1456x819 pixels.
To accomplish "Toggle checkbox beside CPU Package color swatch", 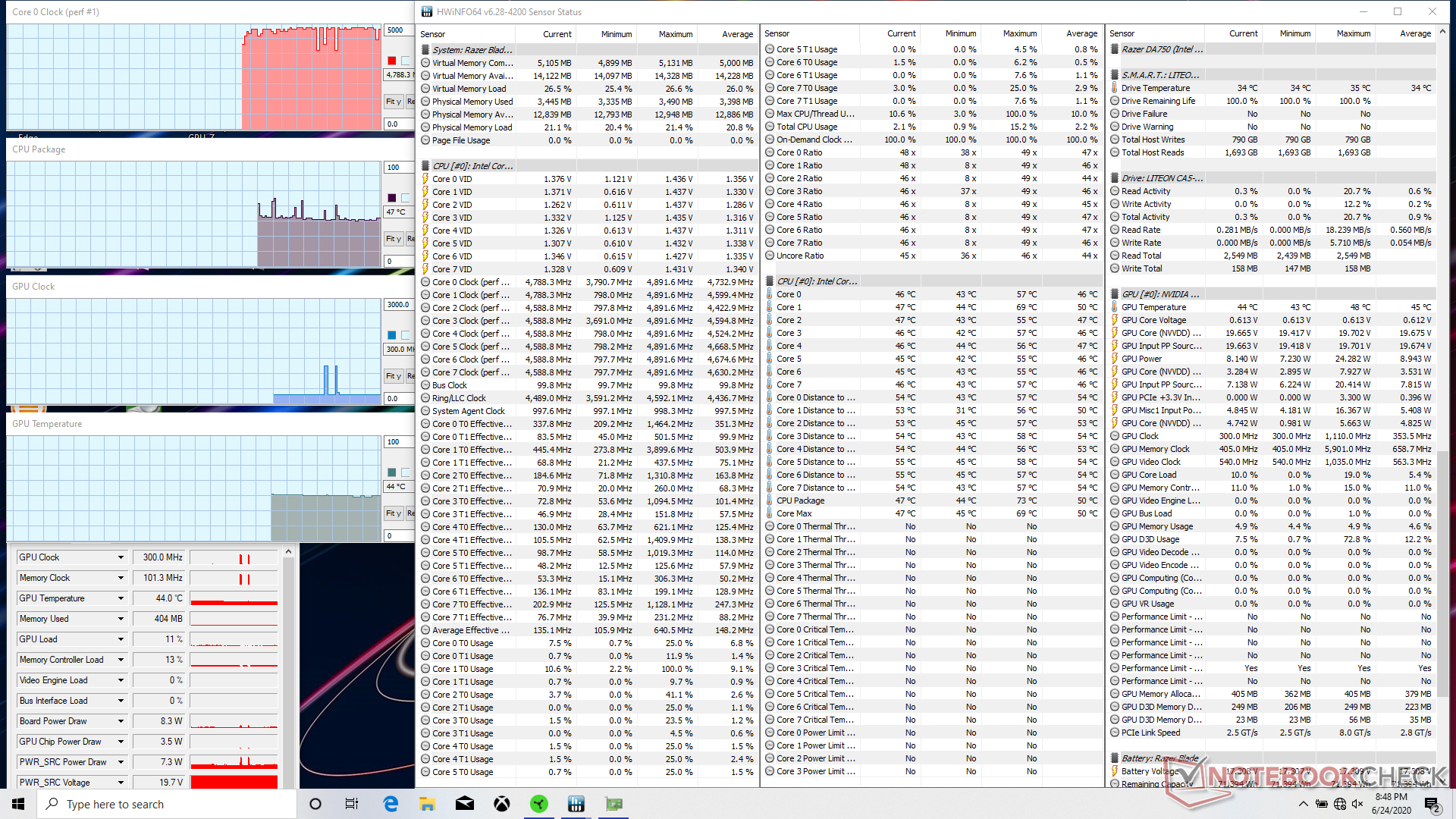I will coord(406,198).
